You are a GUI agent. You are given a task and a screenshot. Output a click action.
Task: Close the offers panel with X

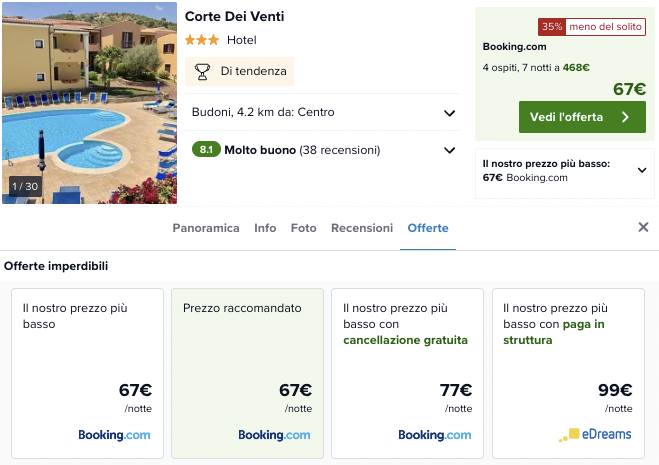(x=643, y=227)
